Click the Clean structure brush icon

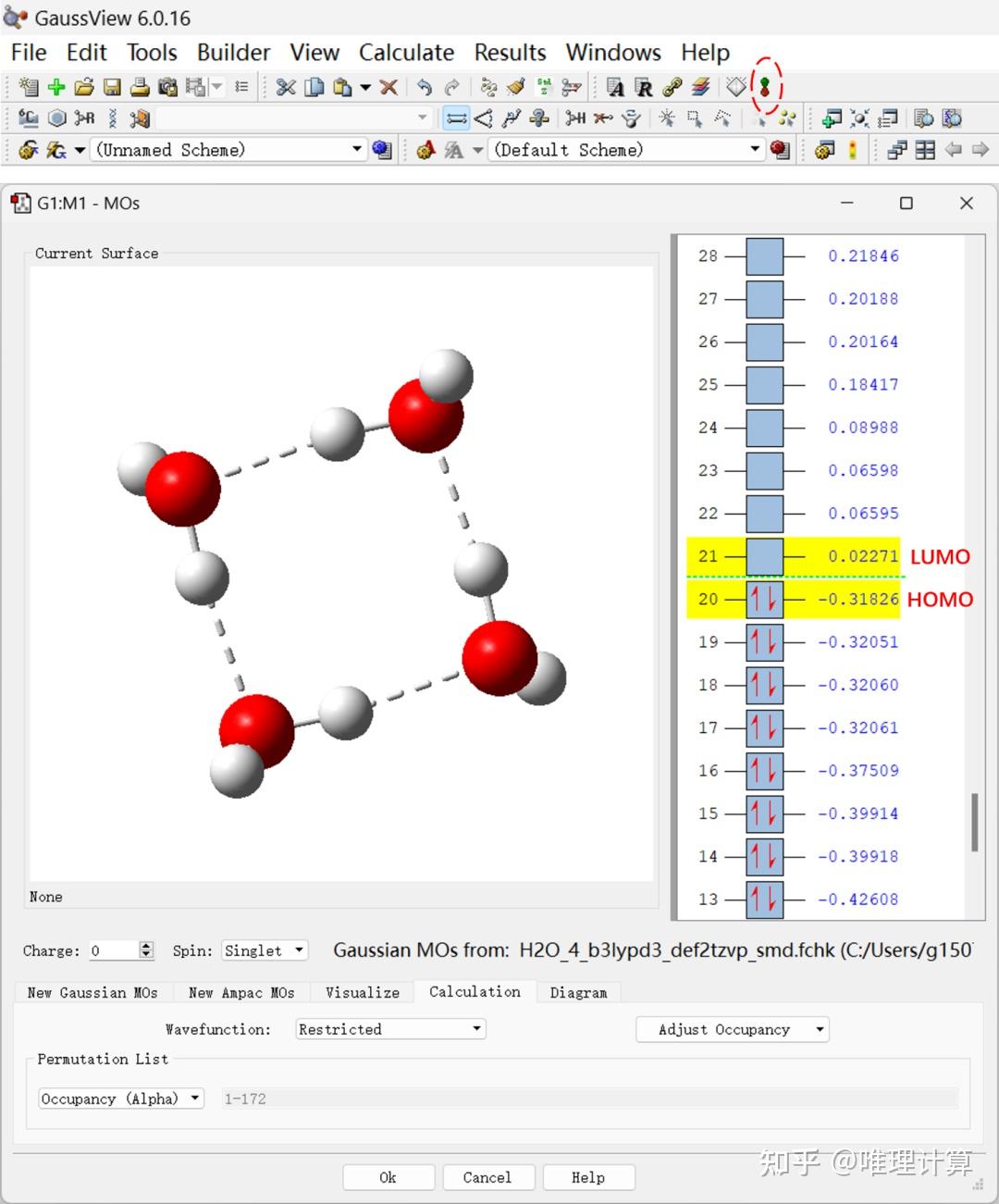(x=516, y=87)
